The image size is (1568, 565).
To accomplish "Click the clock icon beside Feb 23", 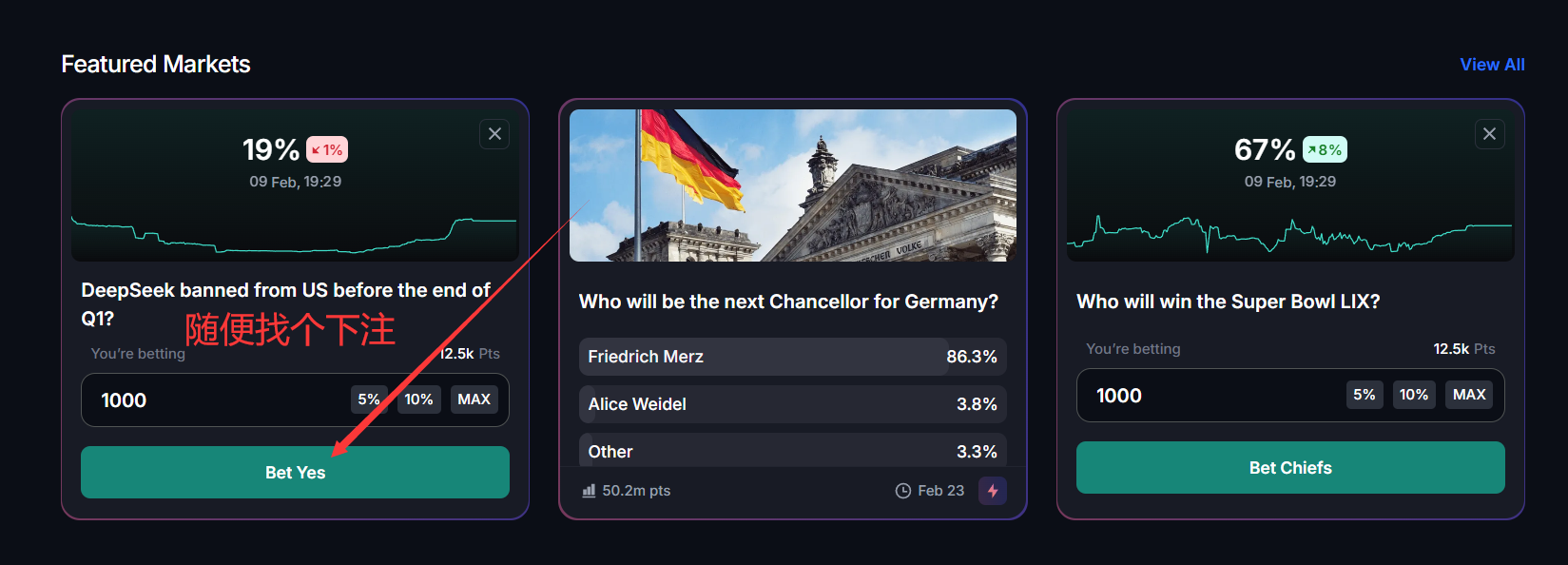I will [x=902, y=491].
